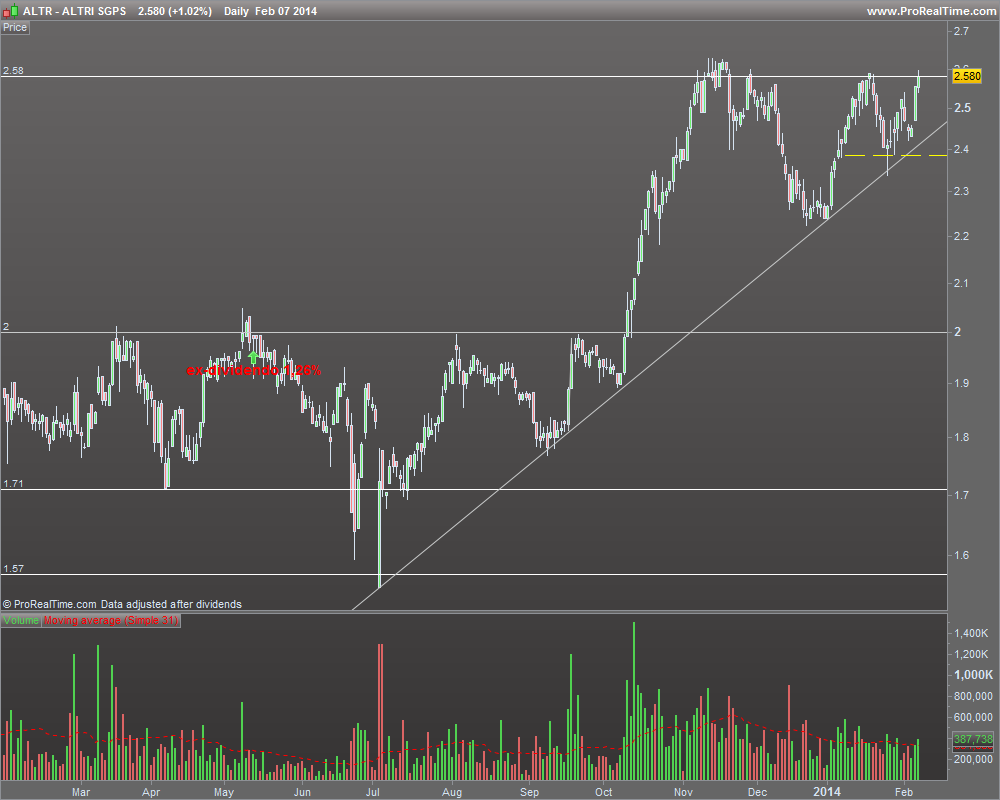Screen dimensions: 1000x800
Task: Select the yellow 2.580 current price tag
Action: (967, 76)
